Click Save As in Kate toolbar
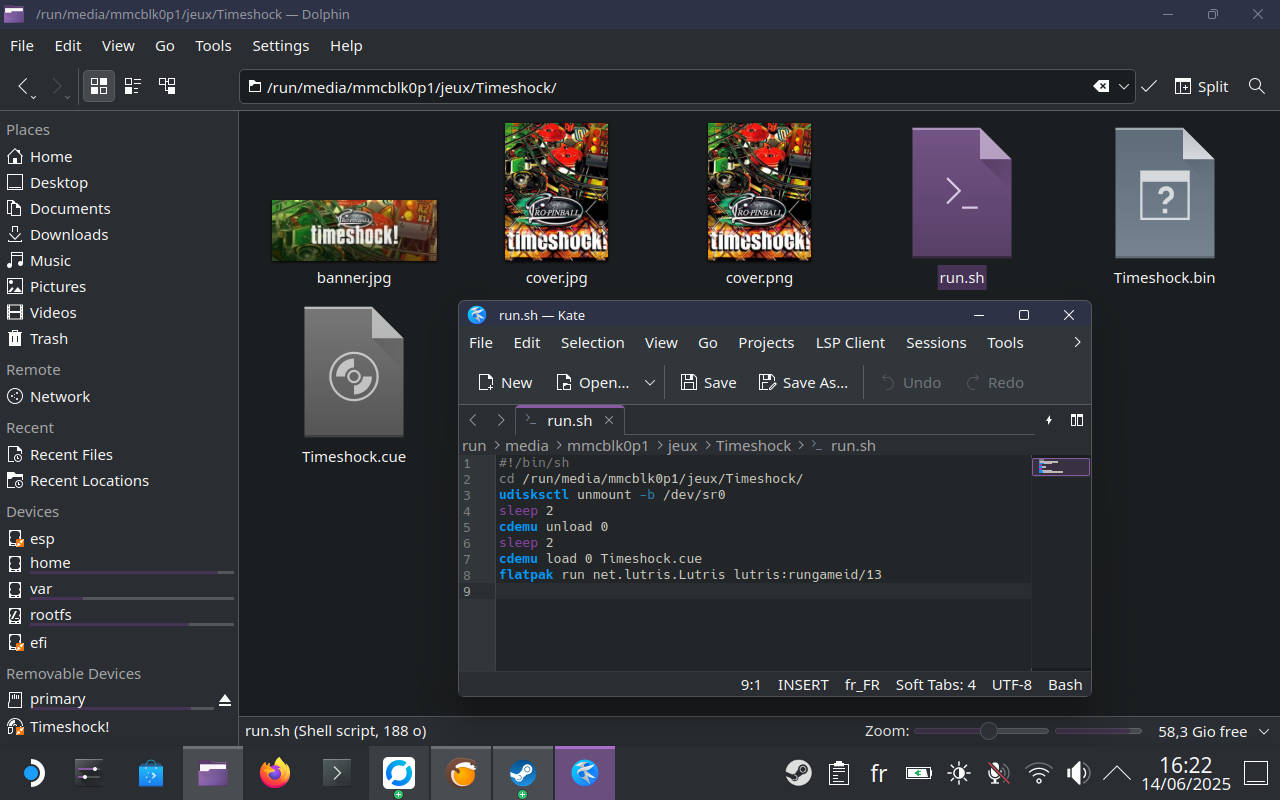The height and width of the screenshot is (800, 1280). click(803, 383)
